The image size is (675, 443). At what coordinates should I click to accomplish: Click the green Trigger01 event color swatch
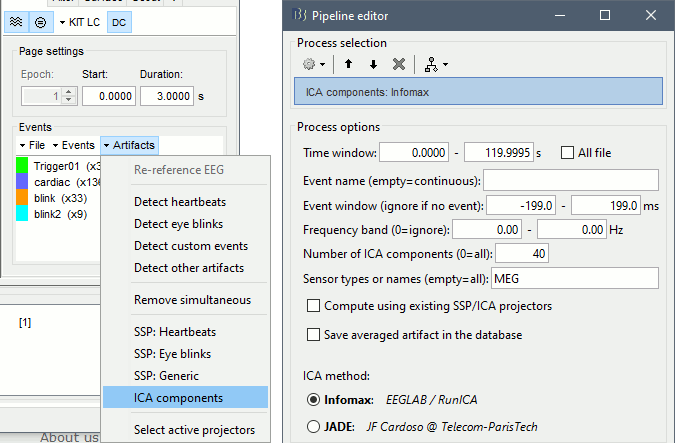pos(25,167)
